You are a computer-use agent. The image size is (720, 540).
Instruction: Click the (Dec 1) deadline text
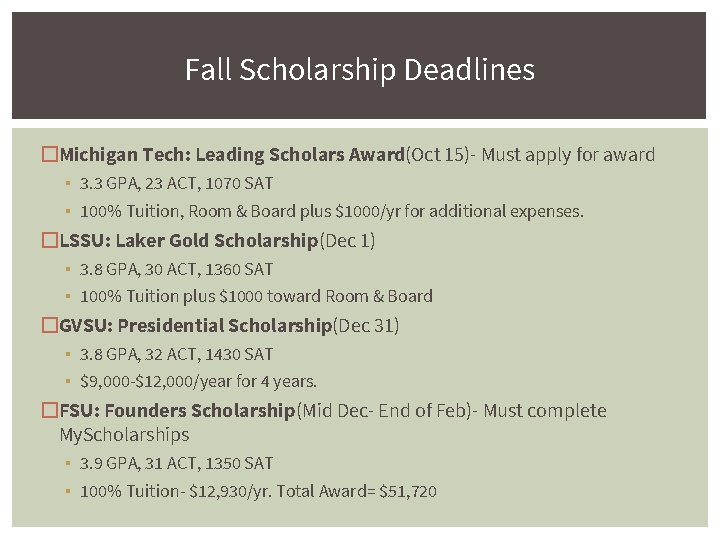coord(346,241)
